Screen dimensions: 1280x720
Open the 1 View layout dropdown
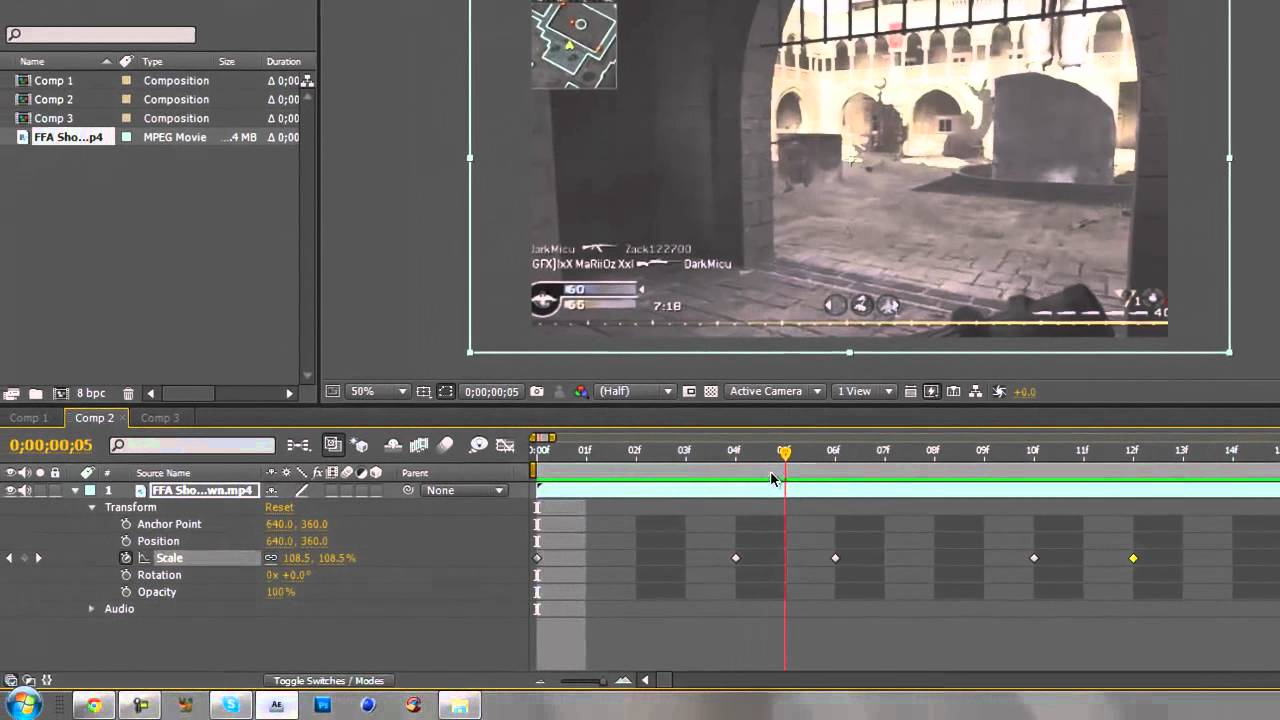click(x=866, y=391)
